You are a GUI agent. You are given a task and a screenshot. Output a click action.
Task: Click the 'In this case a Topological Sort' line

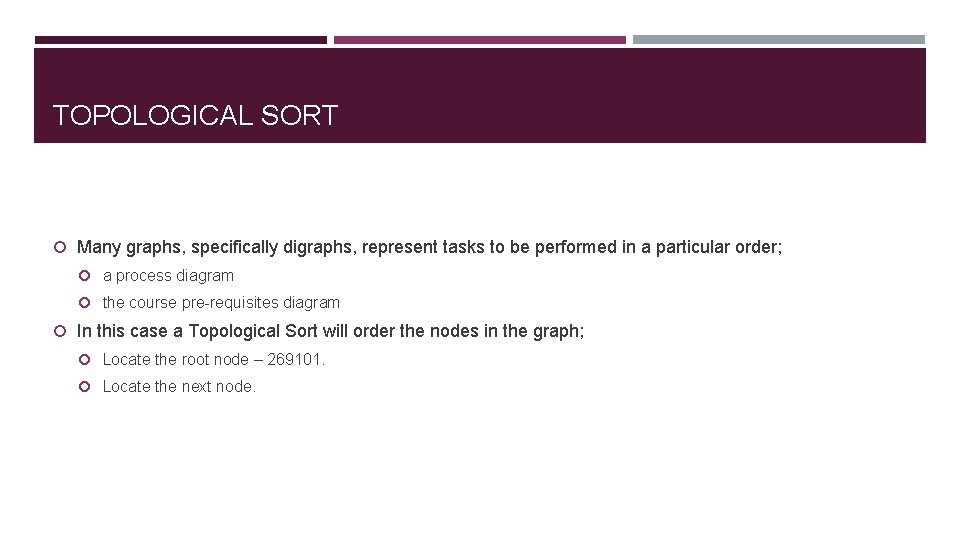[x=331, y=331]
